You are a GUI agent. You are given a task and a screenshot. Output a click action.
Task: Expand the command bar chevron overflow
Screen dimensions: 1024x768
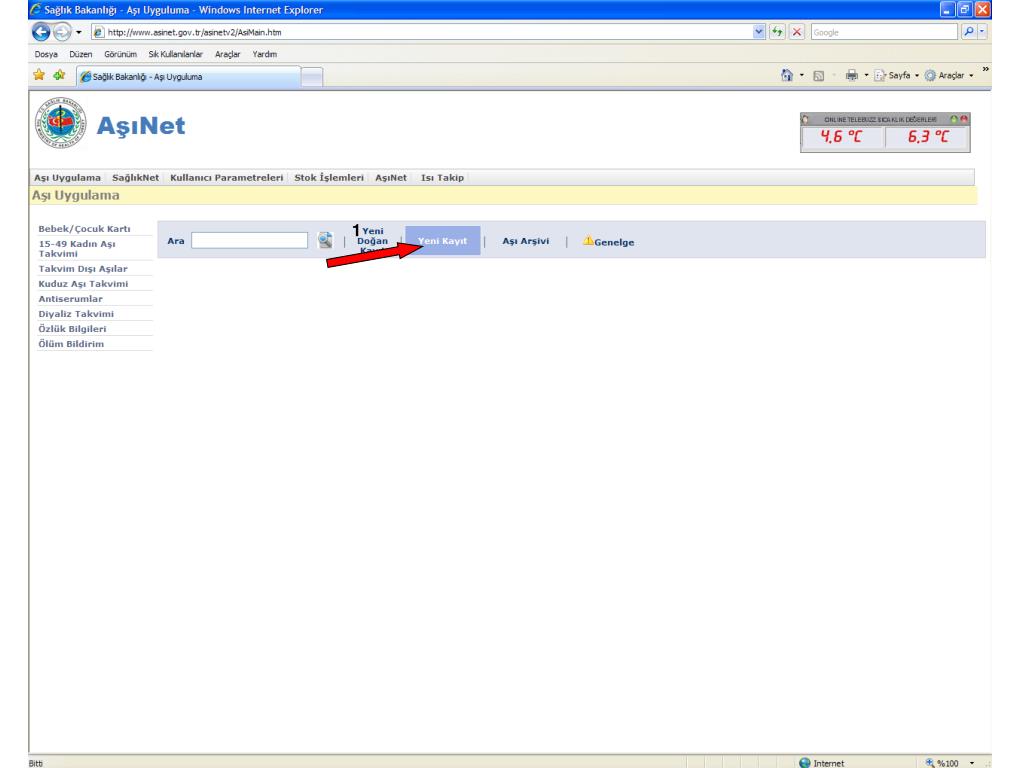click(x=985, y=69)
